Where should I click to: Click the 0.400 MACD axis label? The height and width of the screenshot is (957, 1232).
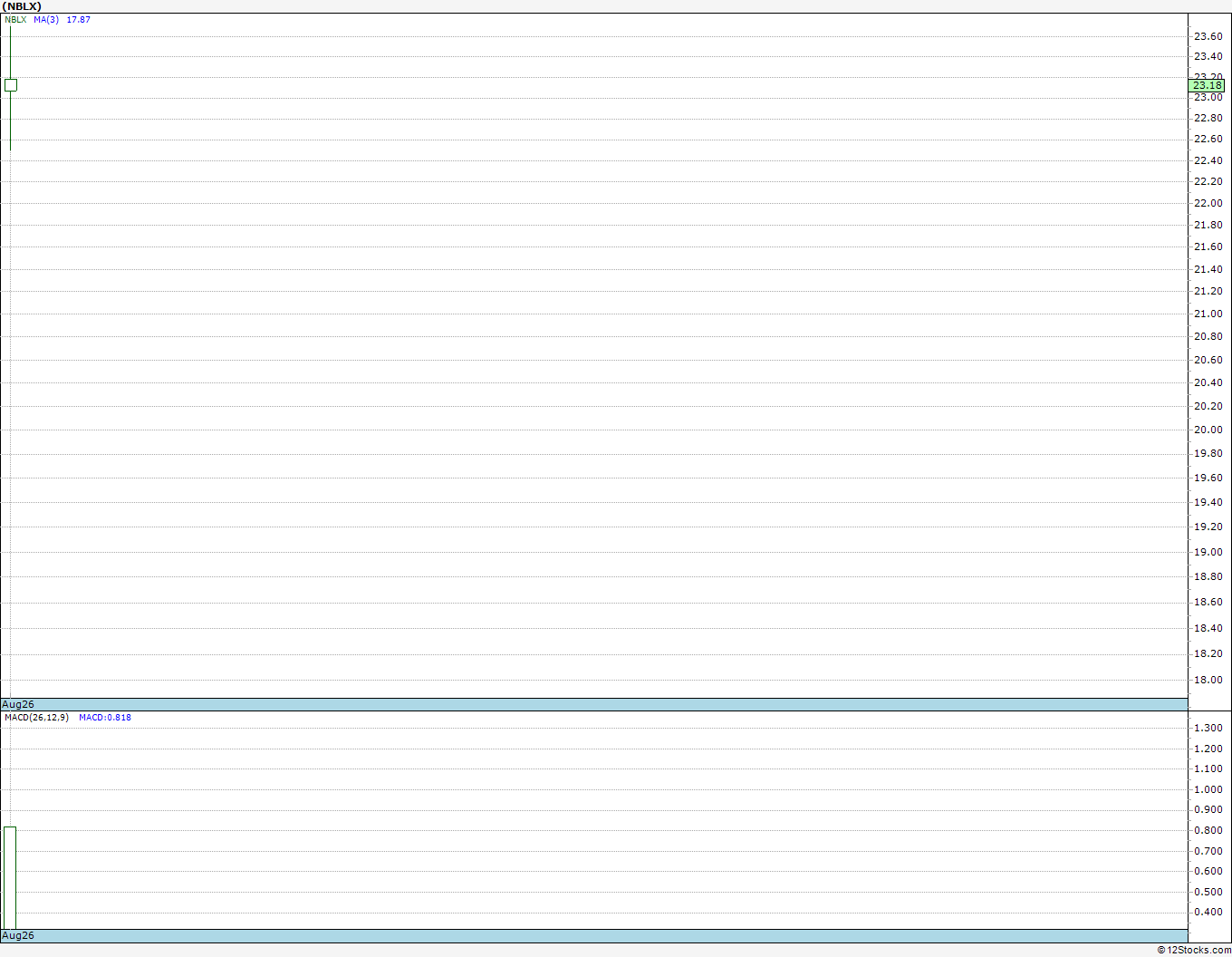pos(1208,912)
